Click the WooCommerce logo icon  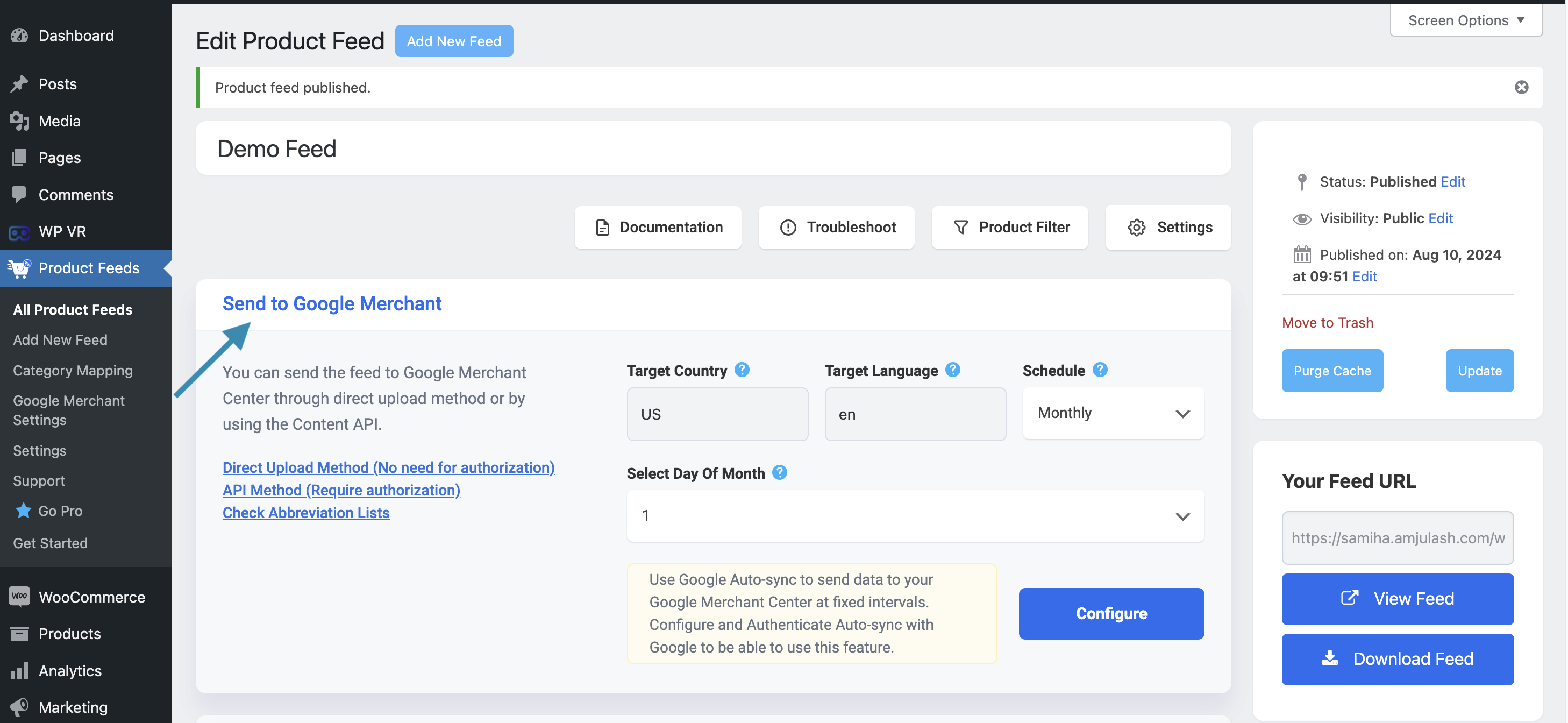(x=19, y=596)
